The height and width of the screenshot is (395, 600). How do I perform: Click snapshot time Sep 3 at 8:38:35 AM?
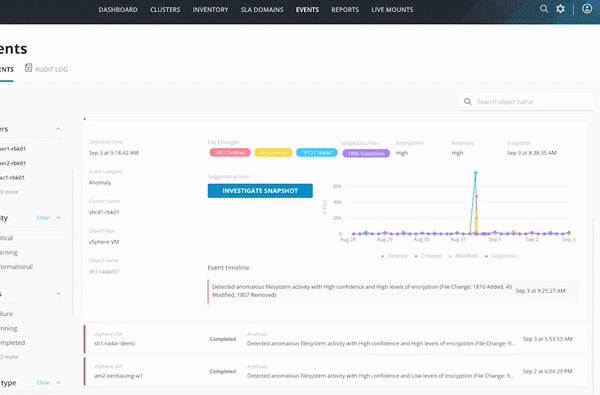tap(532, 153)
